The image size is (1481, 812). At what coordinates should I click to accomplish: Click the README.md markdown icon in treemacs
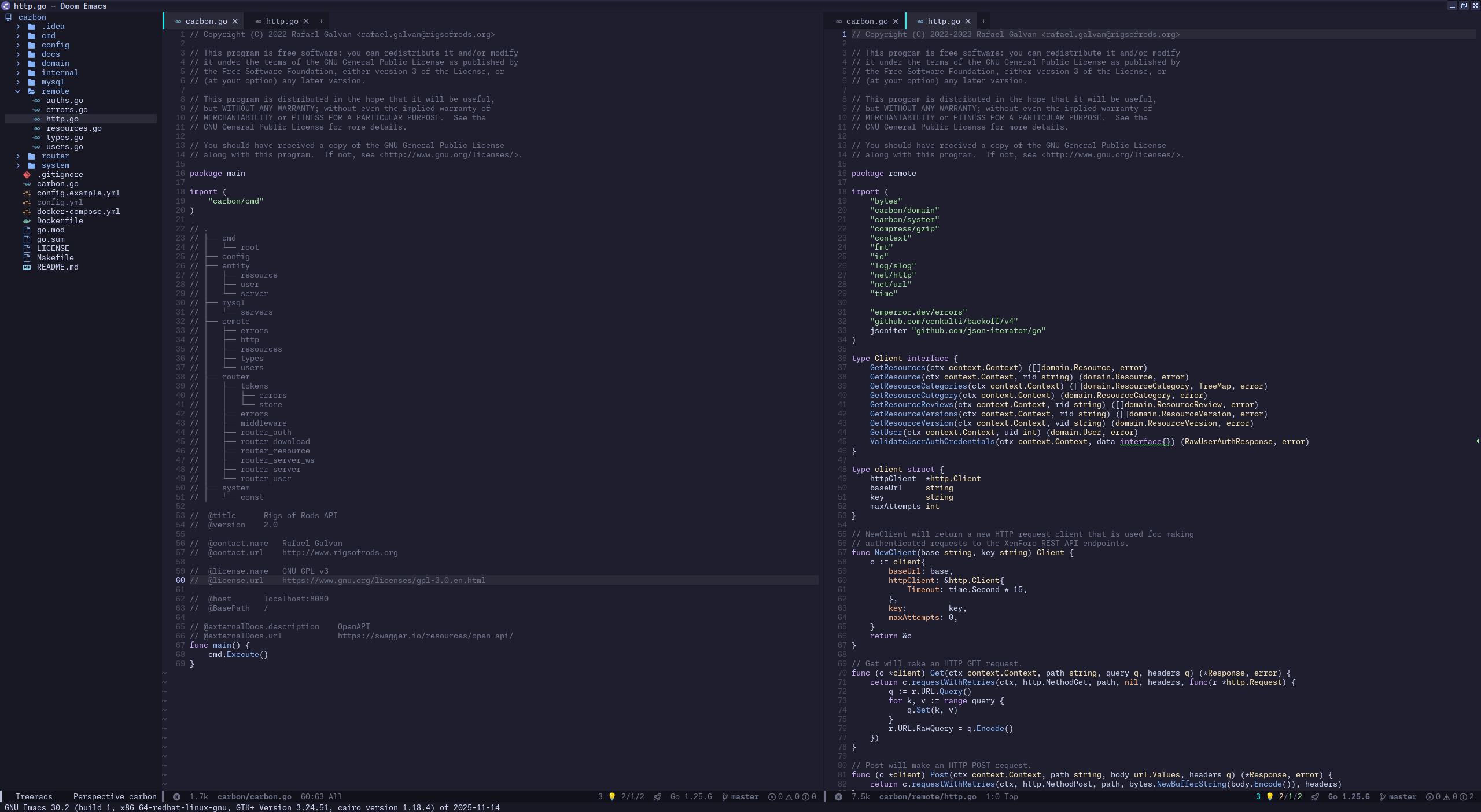tap(27, 267)
